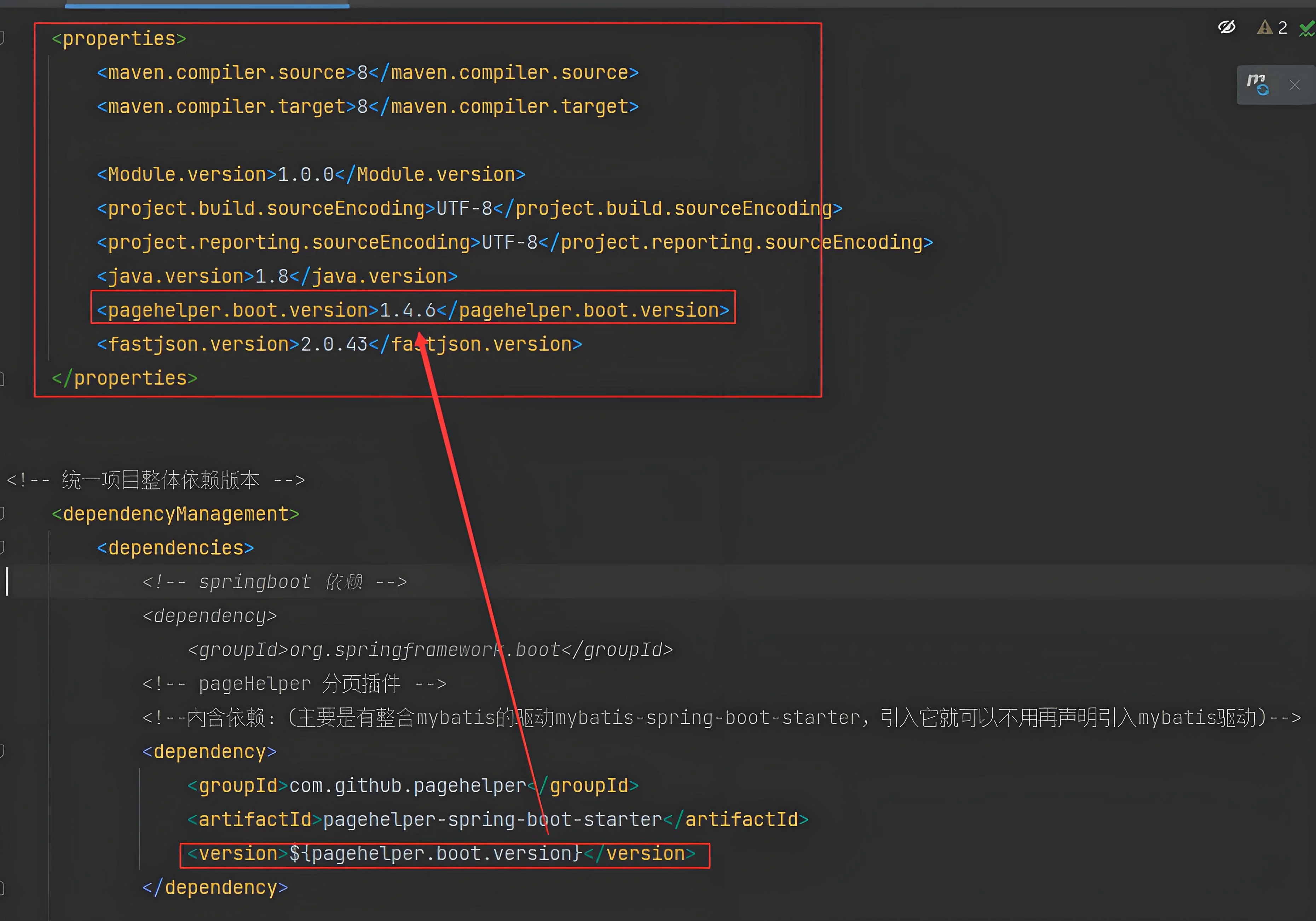Click the ${pagehelper.boot.version} placeholder in version tag
The height and width of the screenshot is (921, 1316).
[x=435, y=853]
